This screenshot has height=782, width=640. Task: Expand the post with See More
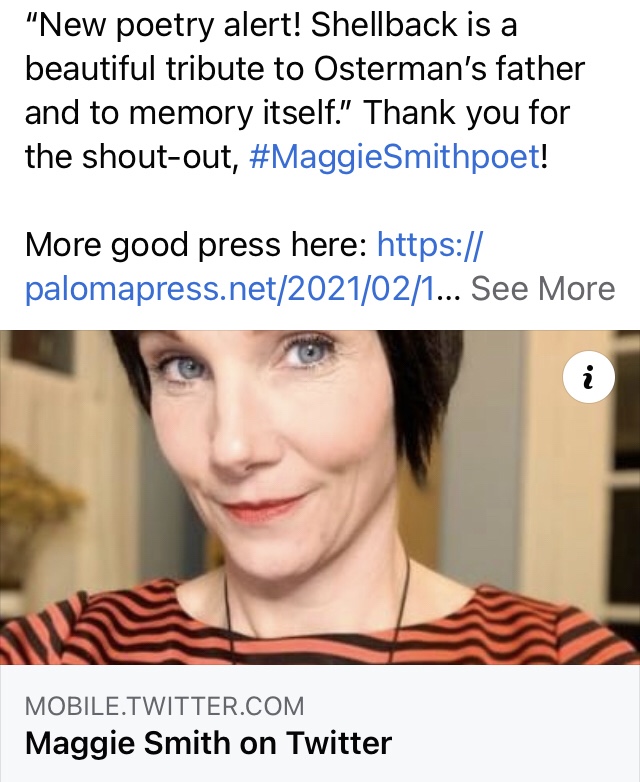543,288
